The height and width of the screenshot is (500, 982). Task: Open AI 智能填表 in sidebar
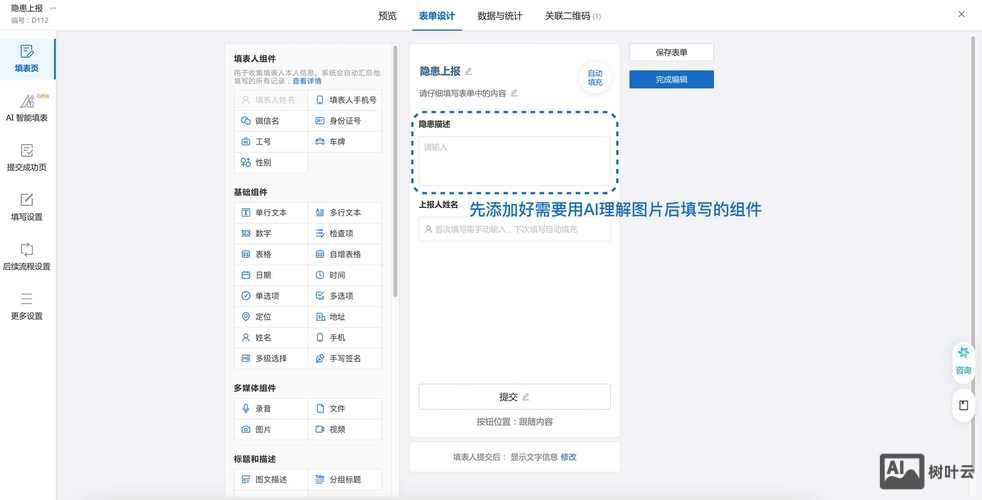coord(27,108)
